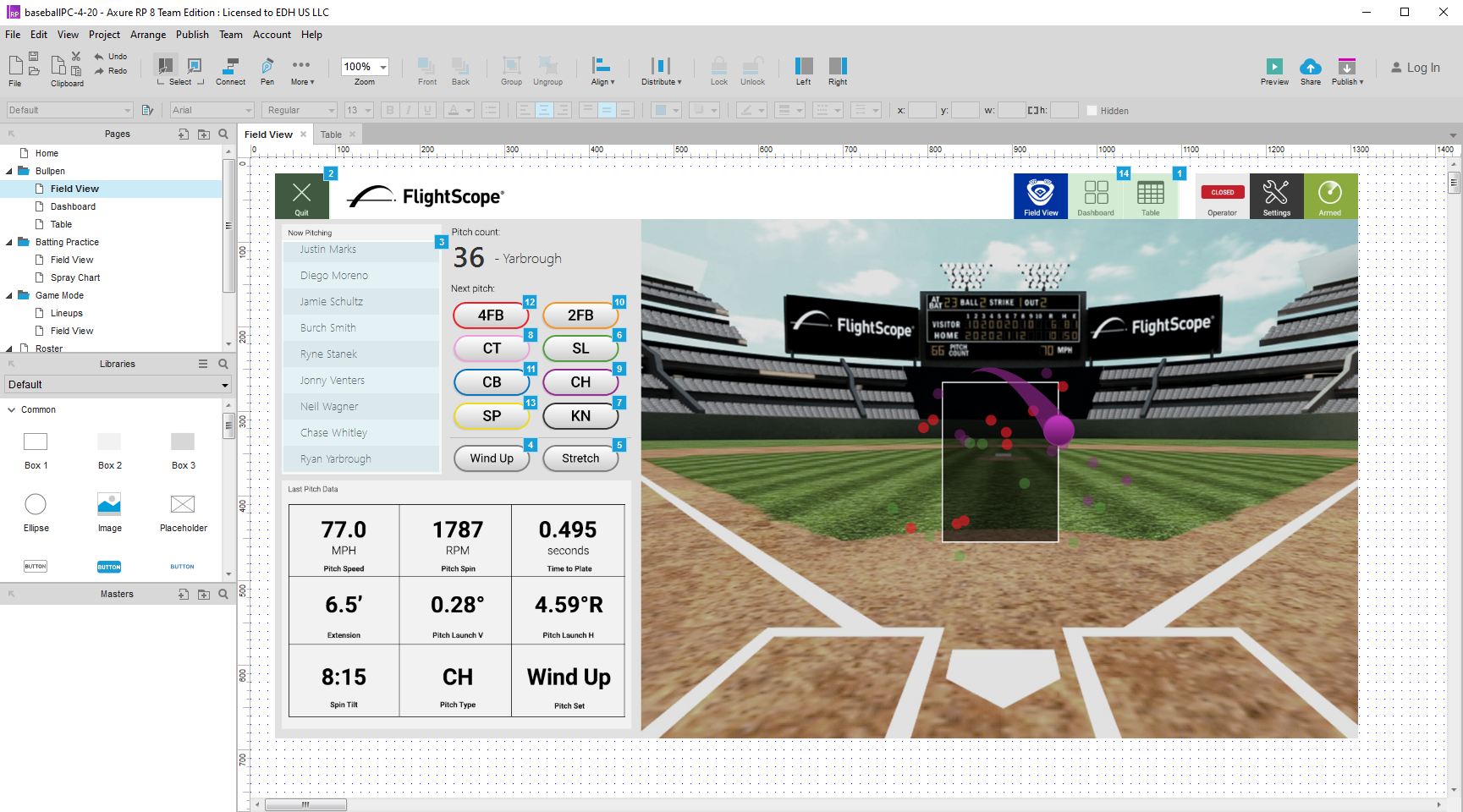Add a new folder in Masters panel
Screen dimensions: 1463x812
(x=204, y=594)
